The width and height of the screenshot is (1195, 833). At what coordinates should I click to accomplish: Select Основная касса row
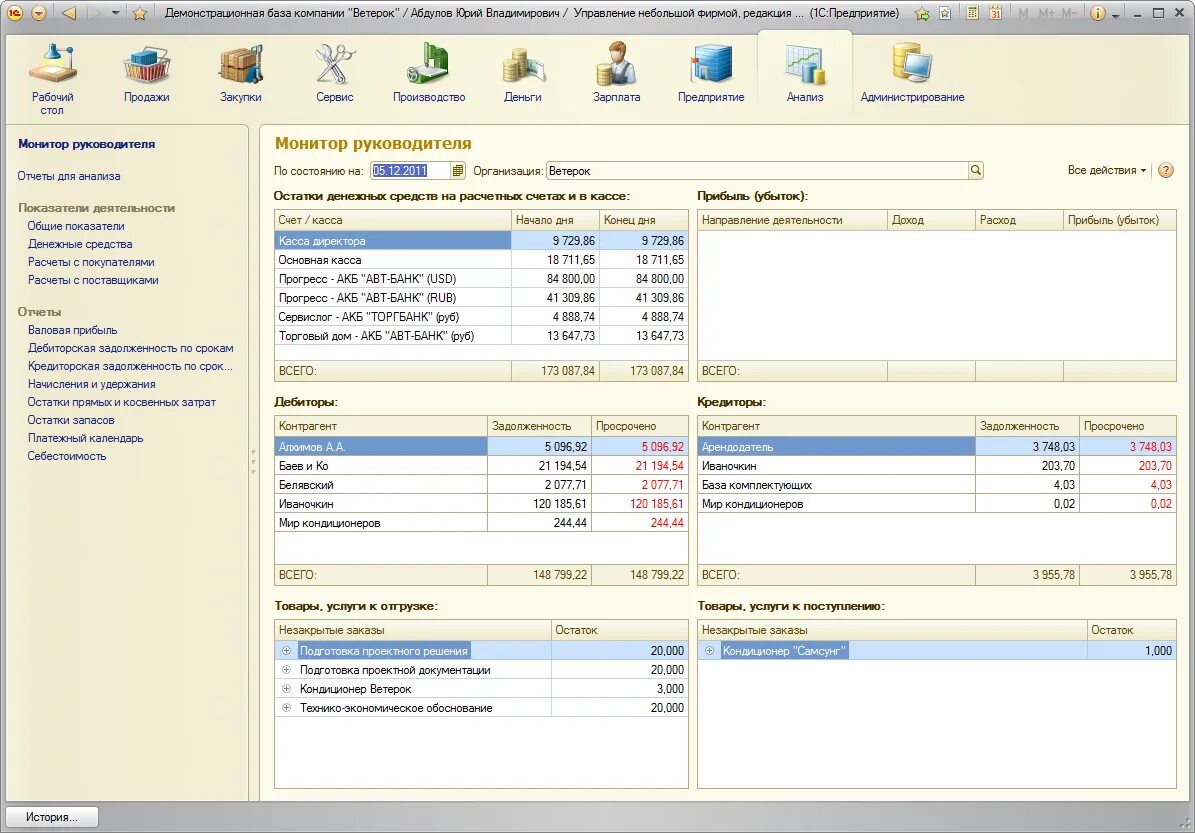[481, 260]
